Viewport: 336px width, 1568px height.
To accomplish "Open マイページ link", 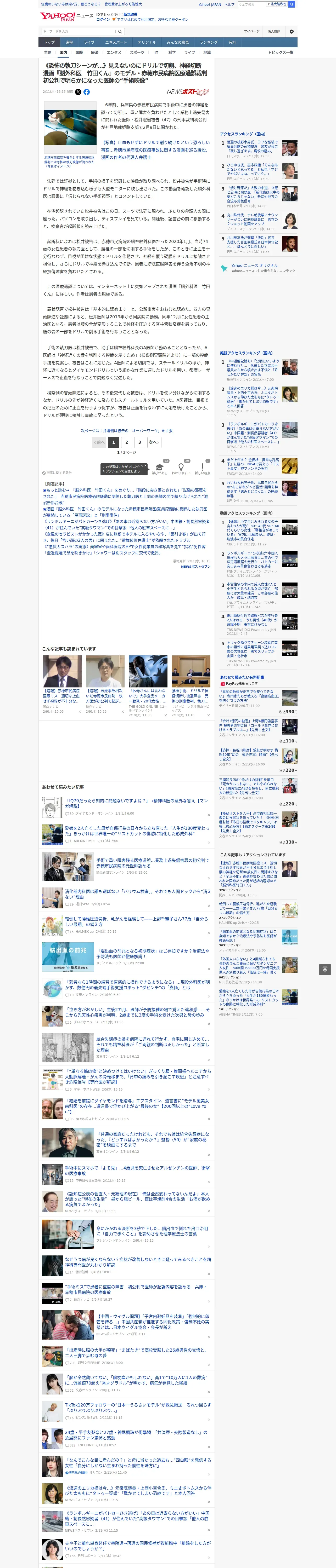I will (252, 31).
